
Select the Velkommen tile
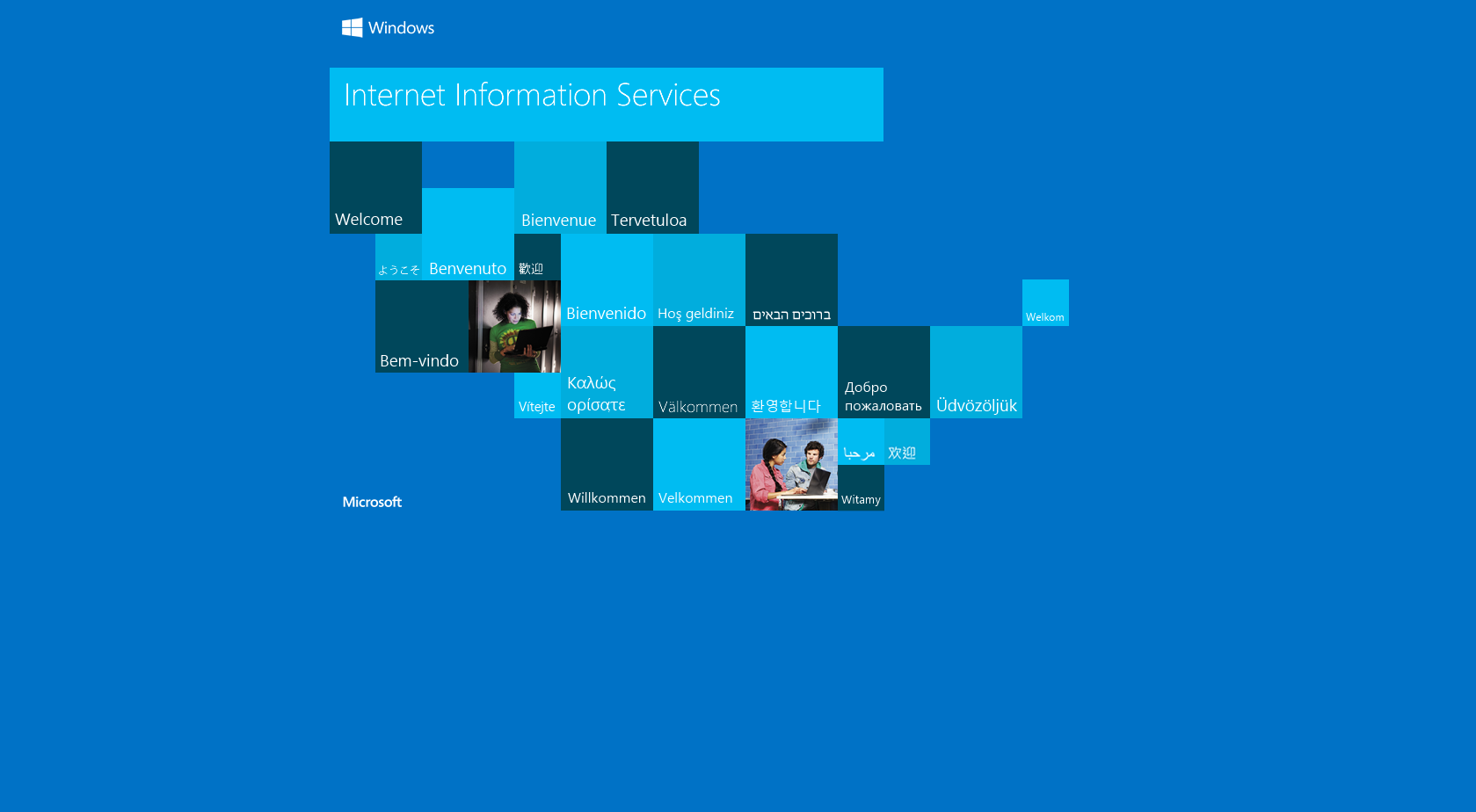(x=699, y=464)
